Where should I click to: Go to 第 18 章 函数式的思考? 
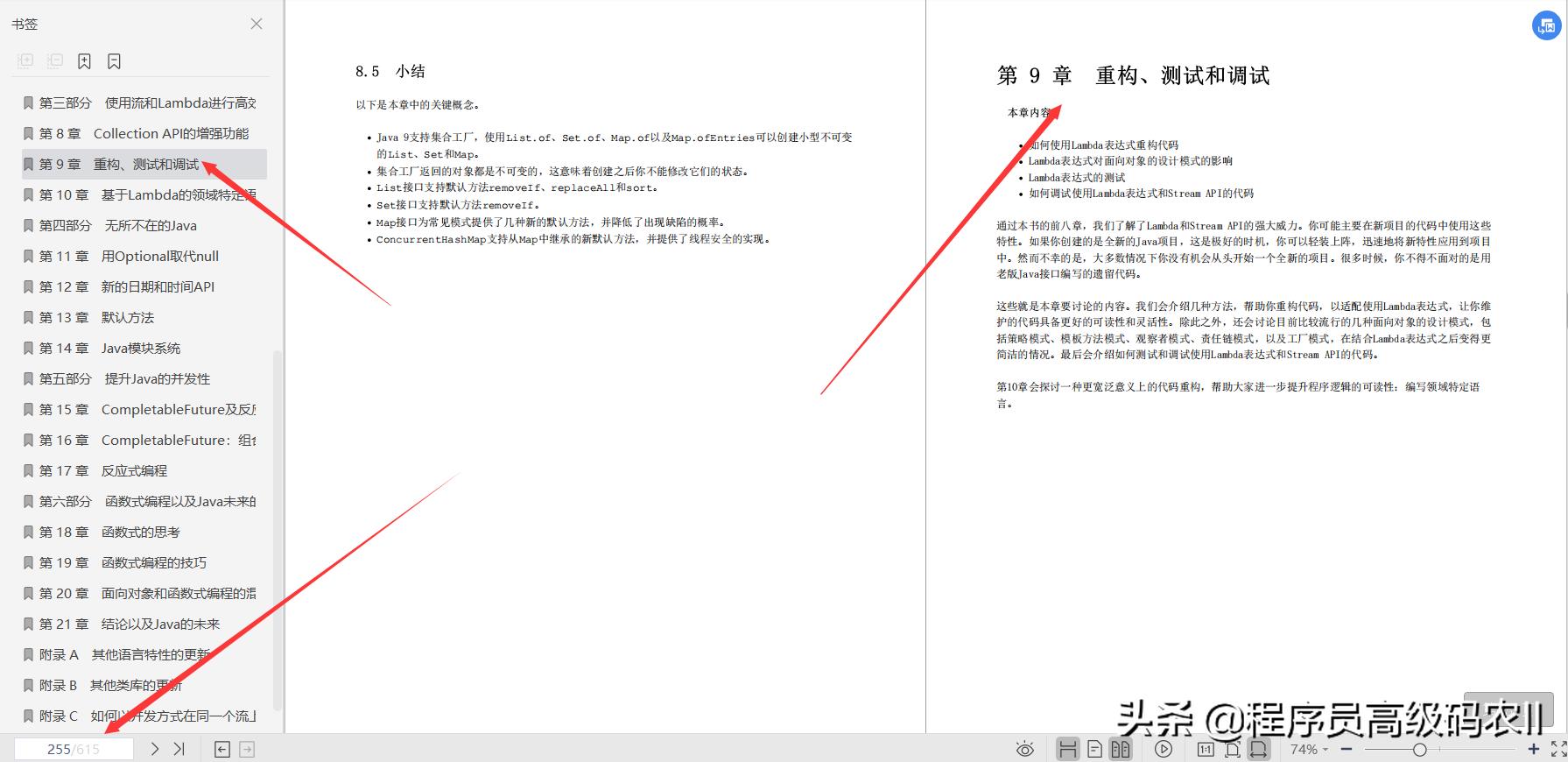[x=144, y=533]
